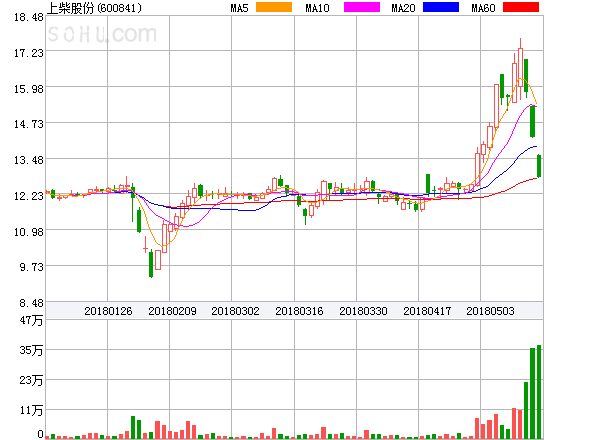The width and height of the screenshot is (600, 440).
Task: Click the 20180209 date label
Action: tap(172, 311)
